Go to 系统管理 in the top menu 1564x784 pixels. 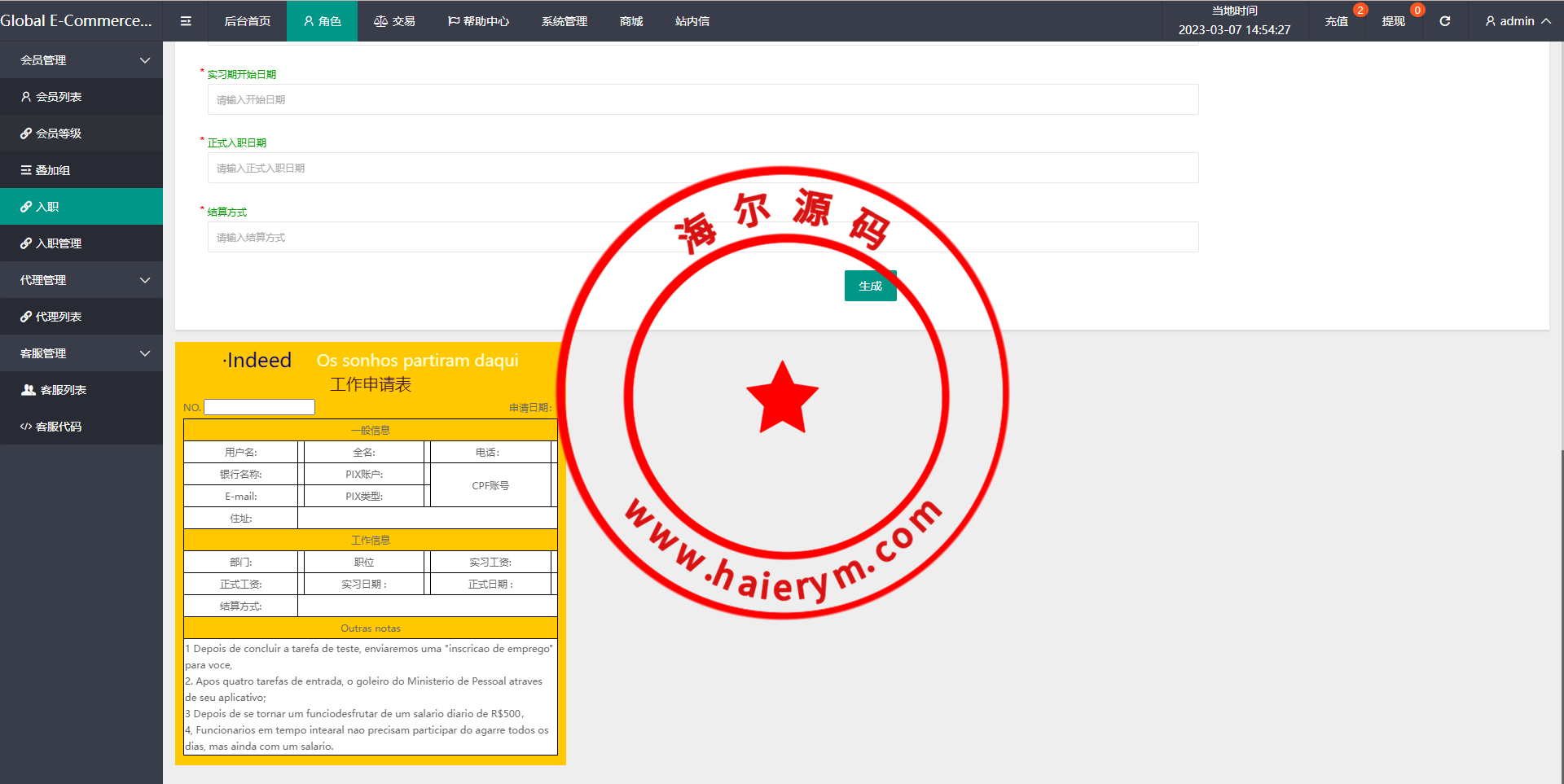(x=565, y=21)
